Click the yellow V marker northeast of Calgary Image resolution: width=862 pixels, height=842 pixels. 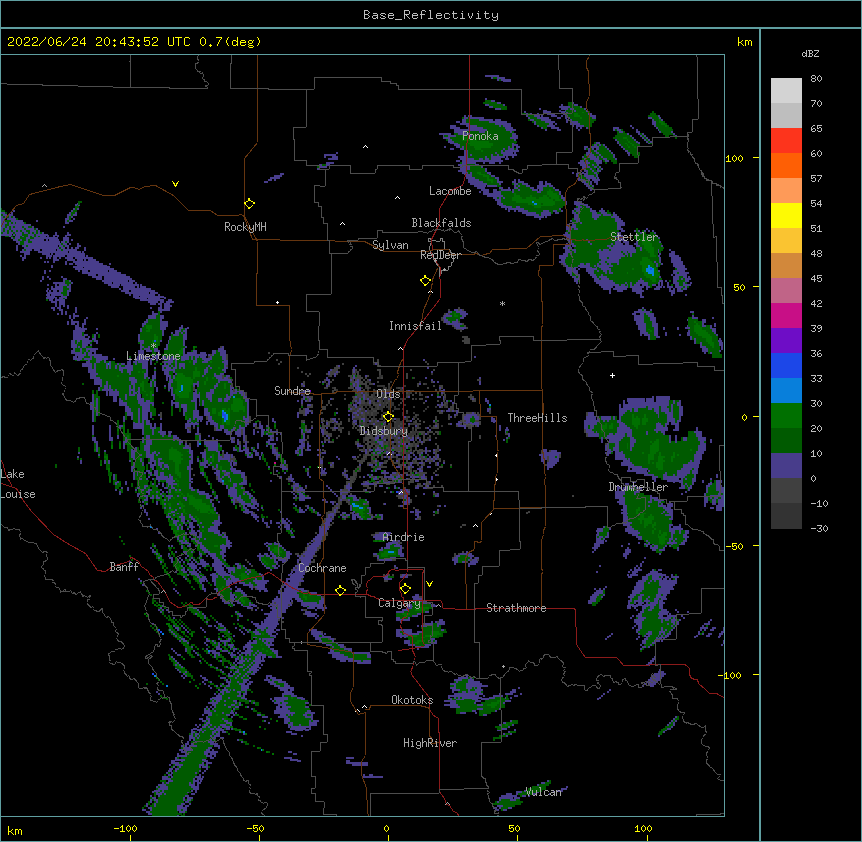click(429, 584)
